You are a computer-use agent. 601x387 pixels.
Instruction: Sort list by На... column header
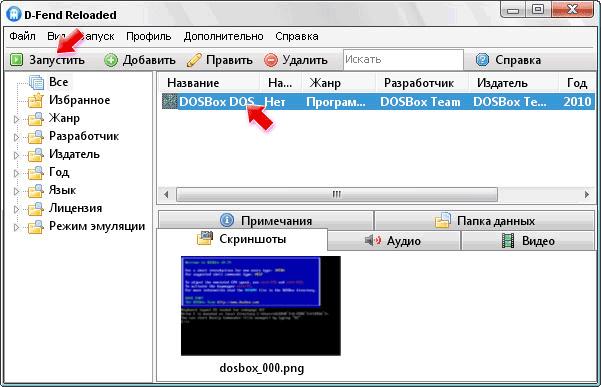point(281,83)
